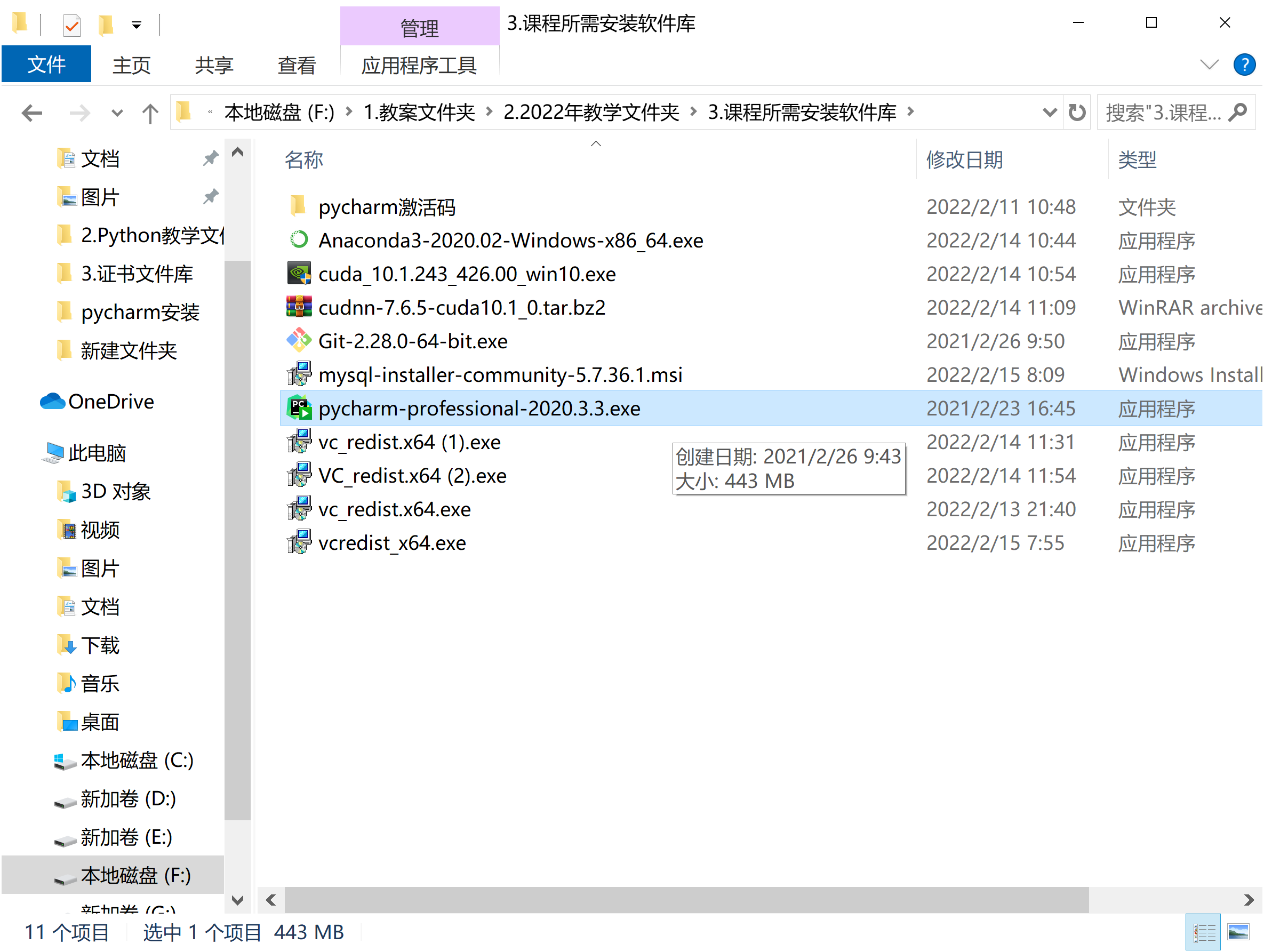
Task: Click the properties checkmark quick access icon
Action: pyautogui.click(x=71, y=25)
